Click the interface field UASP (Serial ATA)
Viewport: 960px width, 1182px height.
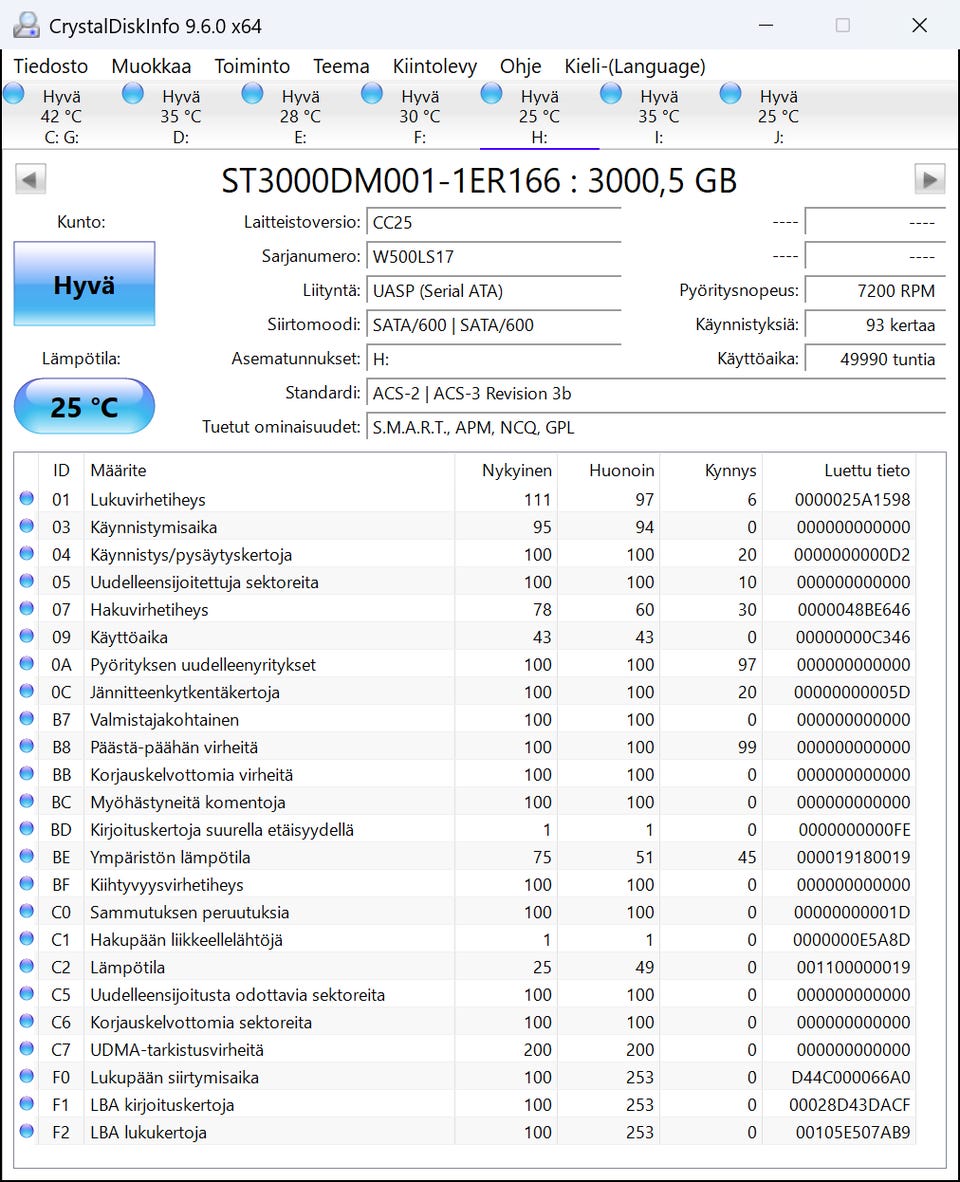coord(494,291)
